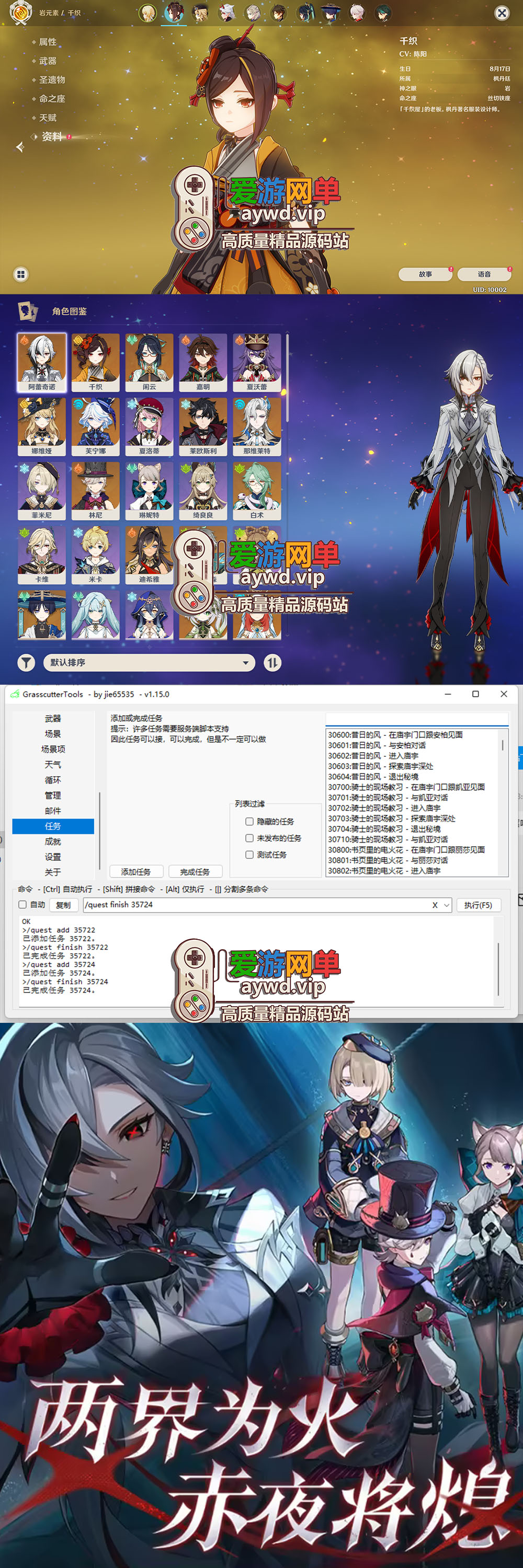Select 阿蕾奇诺 character card
The width and height of the screenshot is (523, 1568).
(x=41, y=362)
